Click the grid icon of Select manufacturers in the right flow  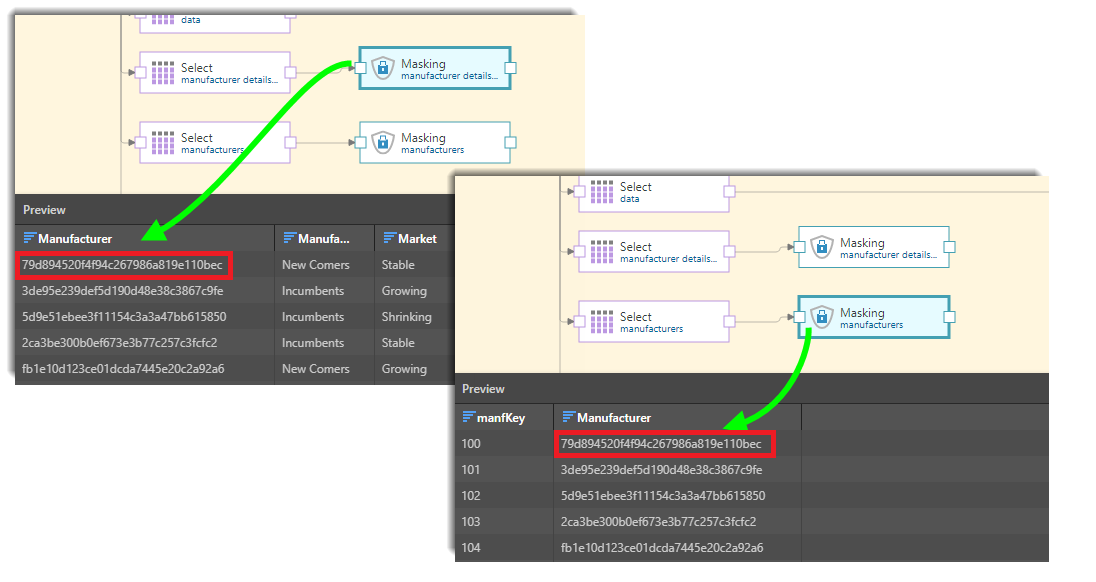(x=601, y=322)
